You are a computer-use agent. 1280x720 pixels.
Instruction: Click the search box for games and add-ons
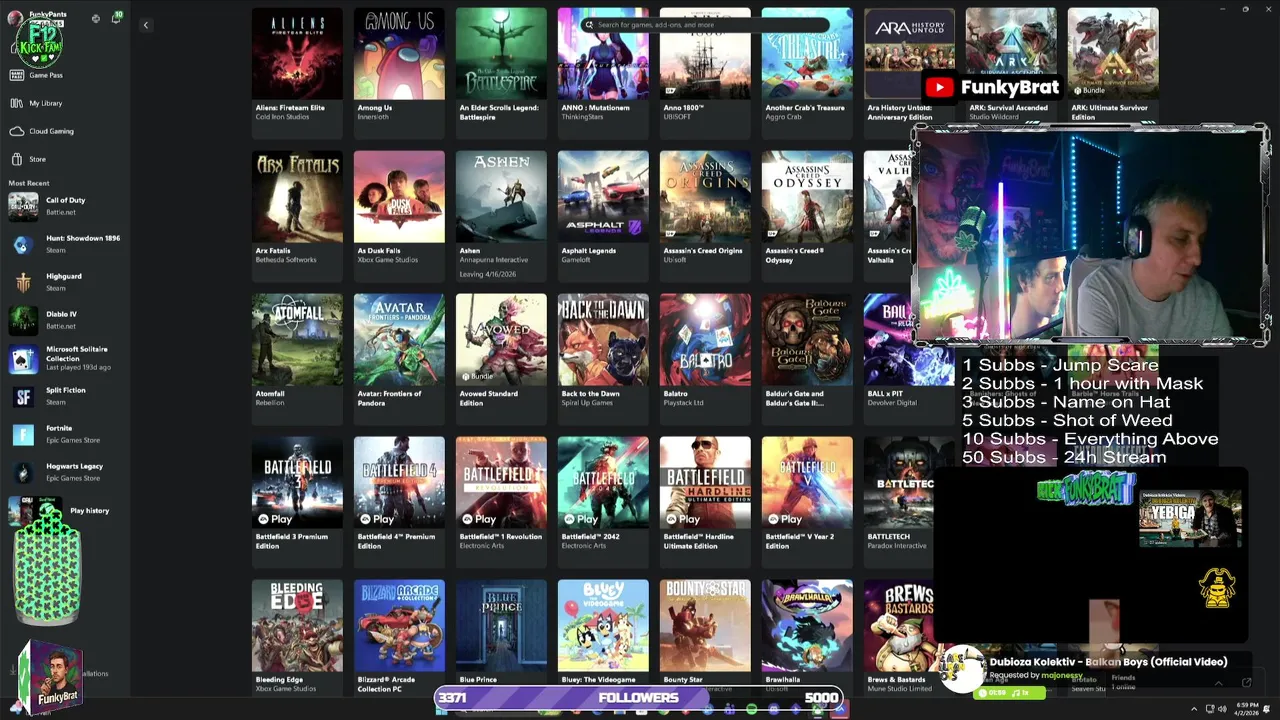706,25
